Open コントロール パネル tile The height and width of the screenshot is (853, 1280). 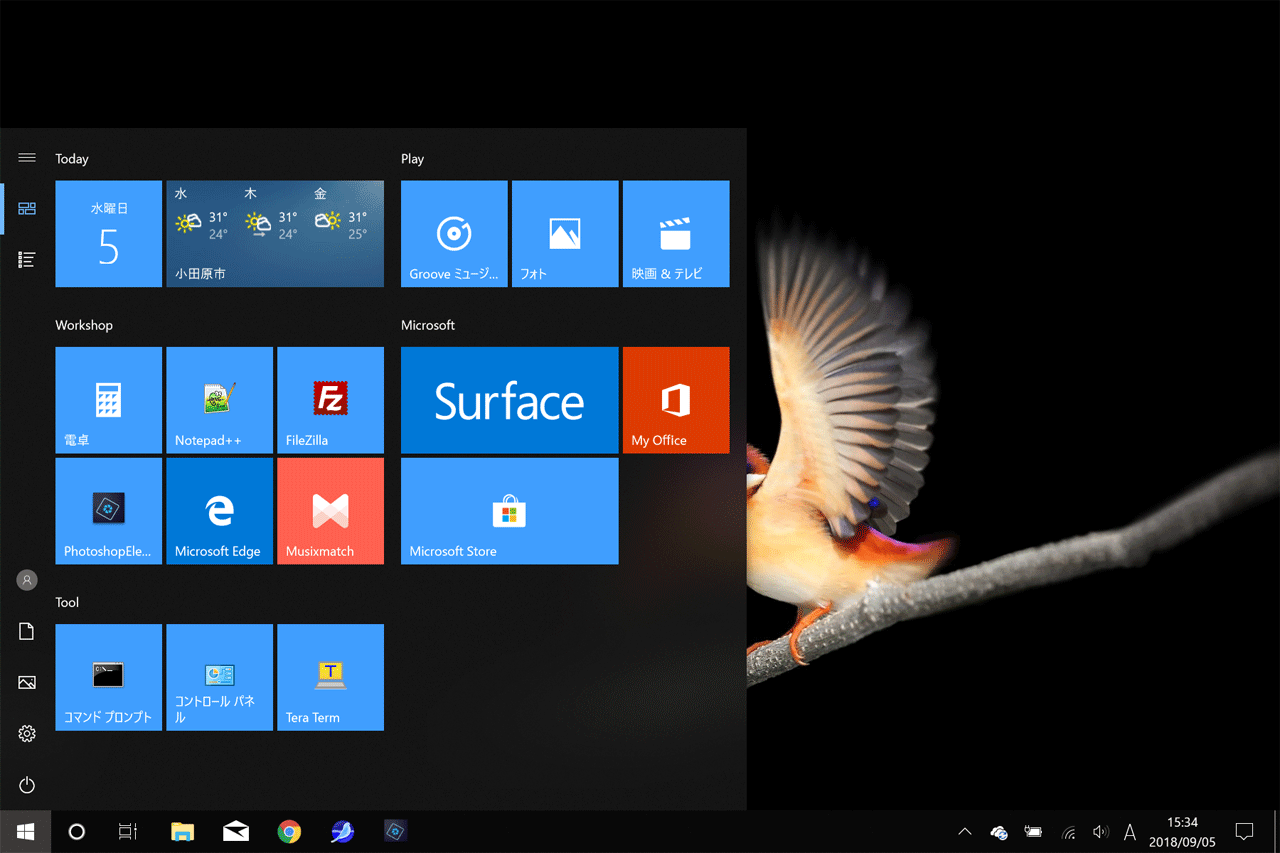(x=219, y=677)
